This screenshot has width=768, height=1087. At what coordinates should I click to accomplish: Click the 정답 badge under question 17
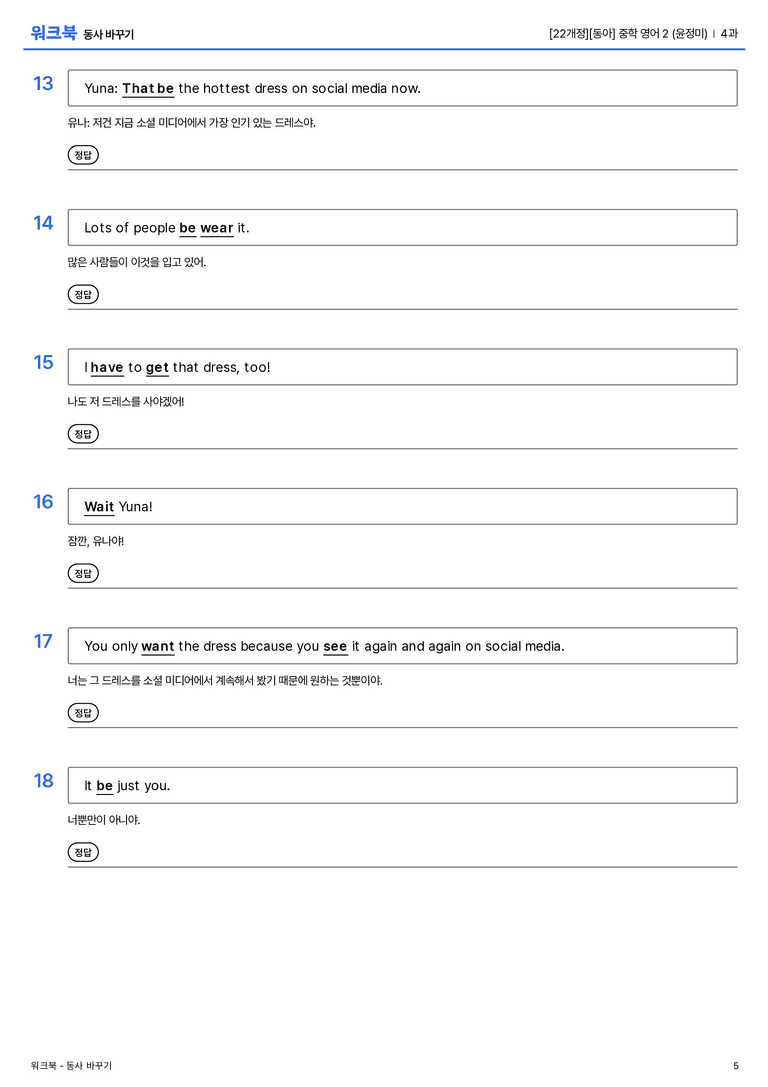[83, 713]
